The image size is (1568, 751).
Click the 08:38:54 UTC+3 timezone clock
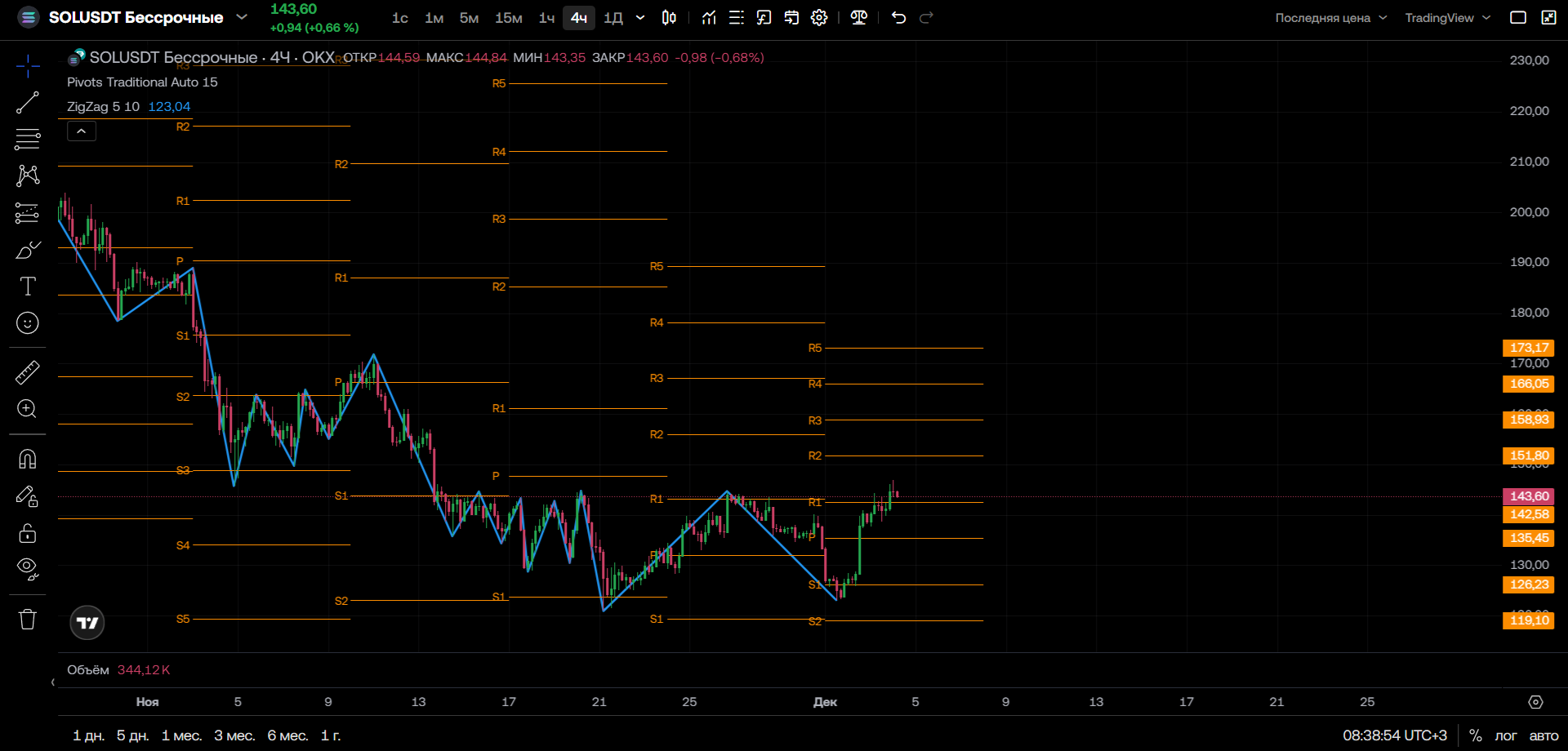pos(1395,735)
